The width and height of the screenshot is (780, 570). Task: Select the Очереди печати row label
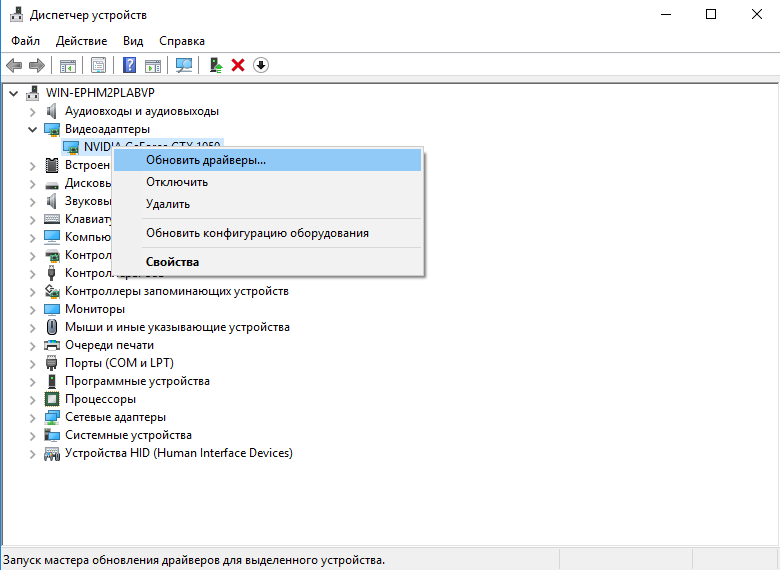pyautogui.click(x=109, y=345)
